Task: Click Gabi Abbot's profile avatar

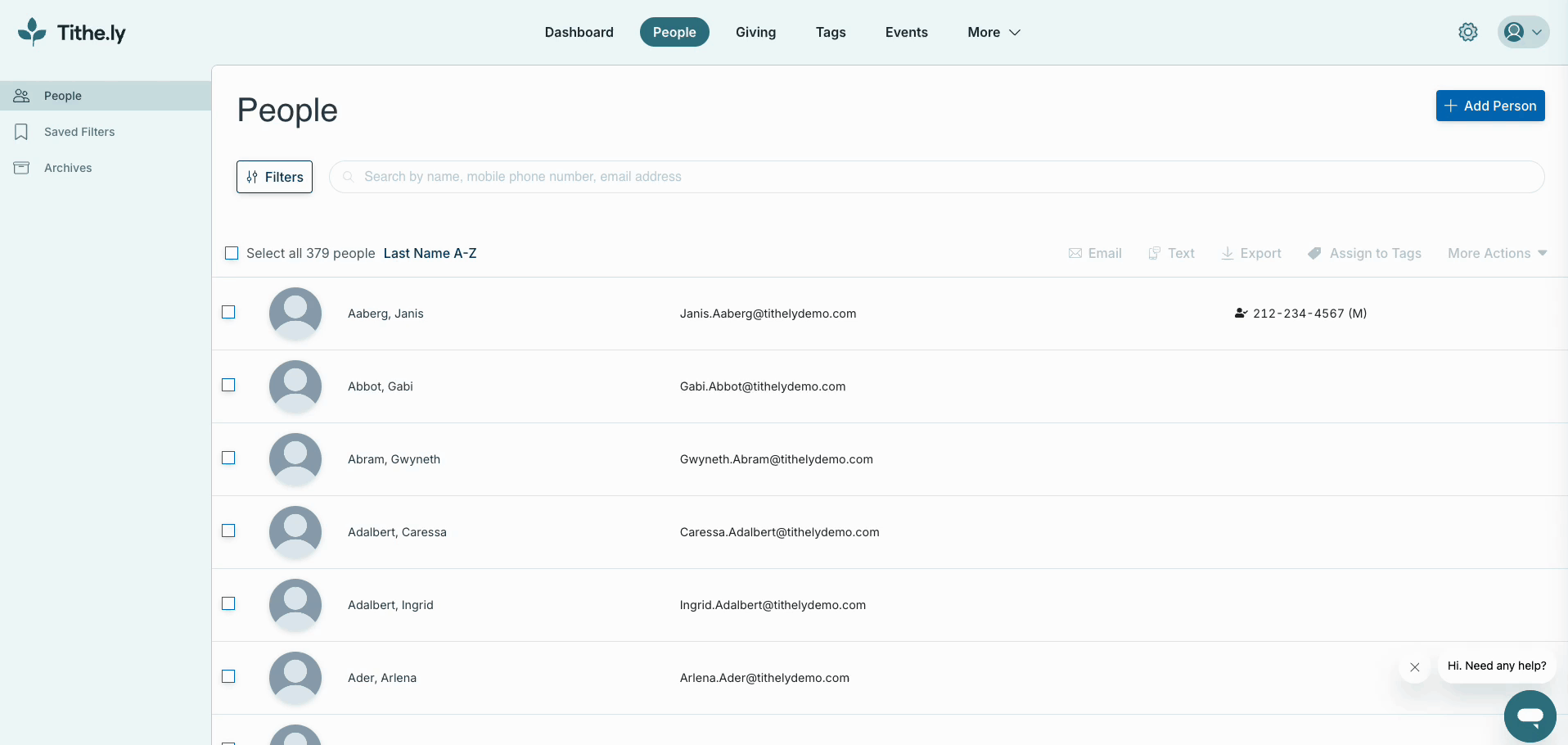Action: [295, 386]
